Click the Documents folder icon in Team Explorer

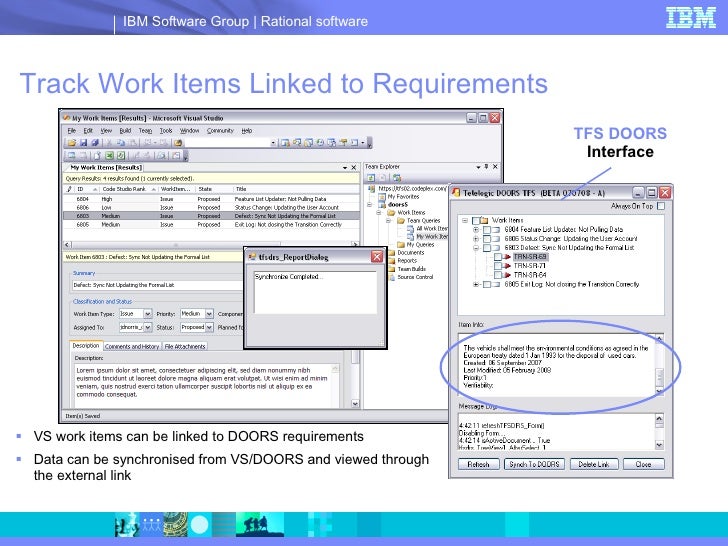pyautogui.click(x=391, y=253)
